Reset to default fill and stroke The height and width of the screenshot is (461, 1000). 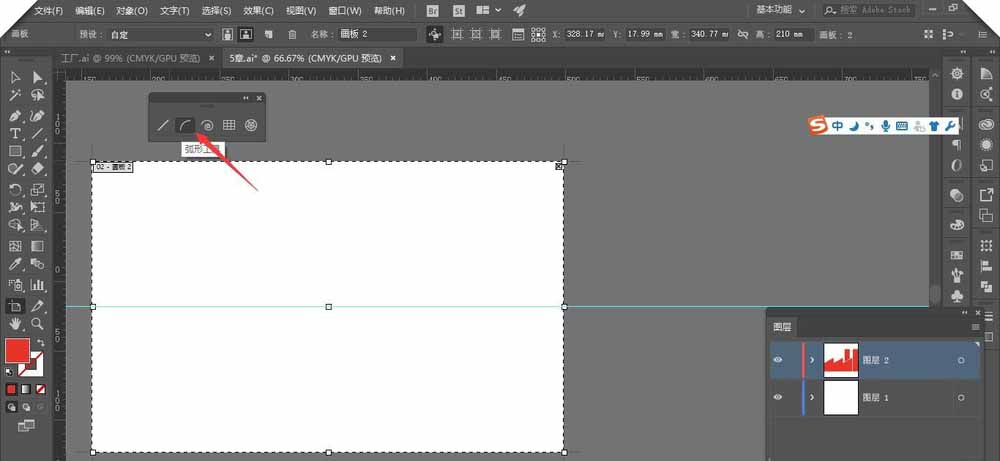(x=9, y=372)
